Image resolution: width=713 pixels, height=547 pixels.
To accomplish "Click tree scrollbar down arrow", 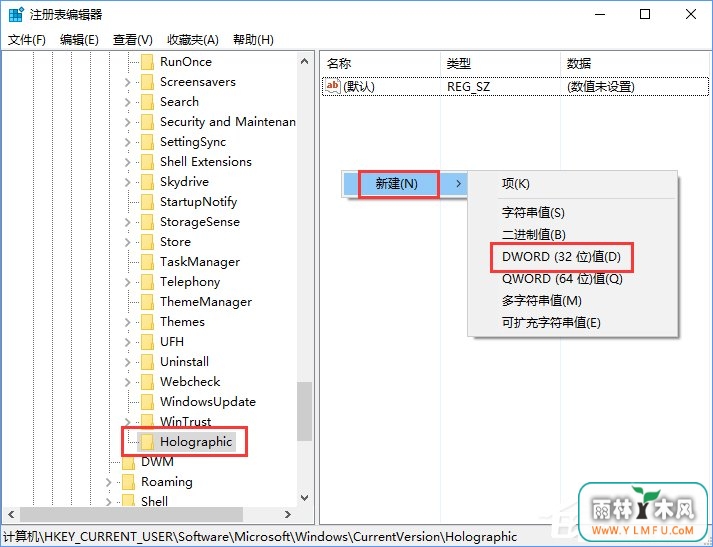I will [305, 498].
